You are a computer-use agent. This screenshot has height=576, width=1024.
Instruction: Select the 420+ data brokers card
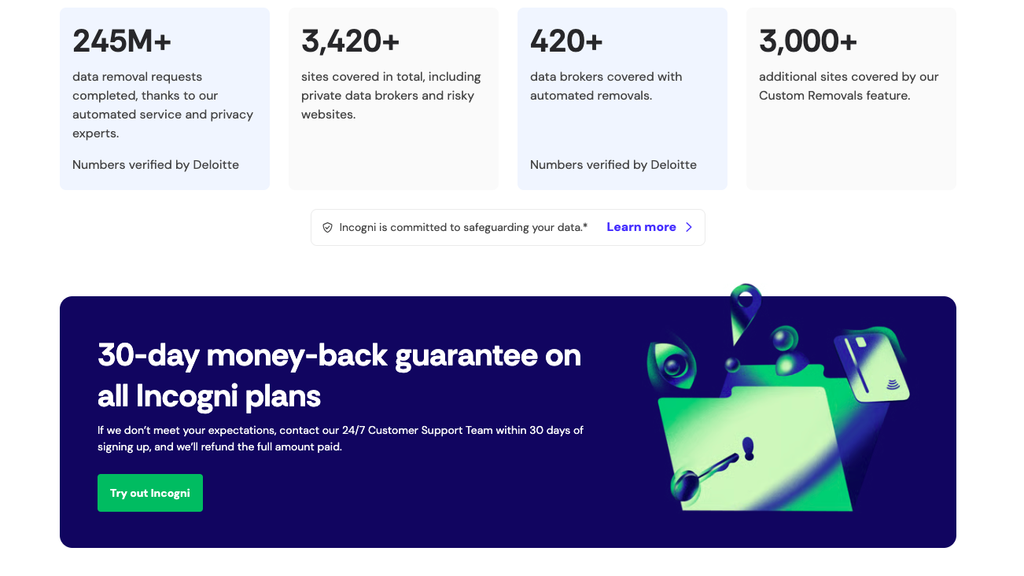(622, 99)
